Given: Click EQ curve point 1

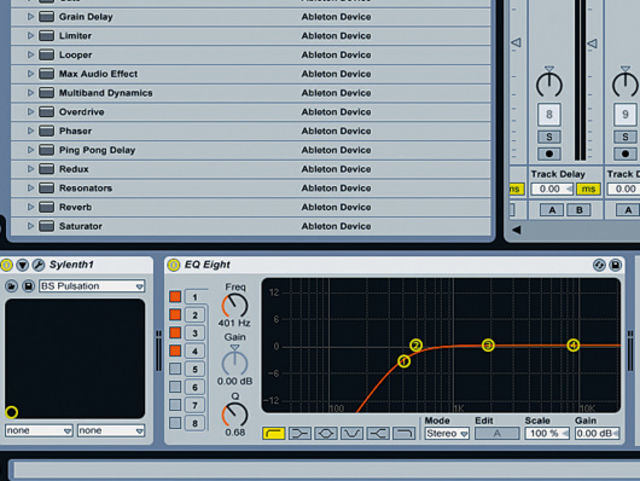Looking at the screenshot, I should tap(404, 361).
